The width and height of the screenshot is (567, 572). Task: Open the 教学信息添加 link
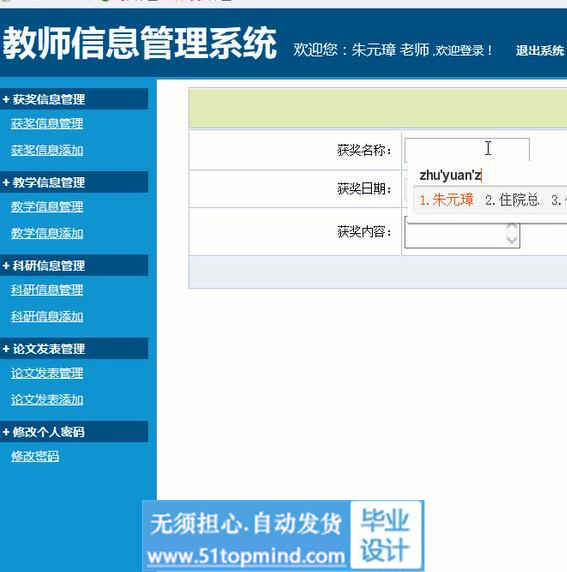click(x=47, y=233)
